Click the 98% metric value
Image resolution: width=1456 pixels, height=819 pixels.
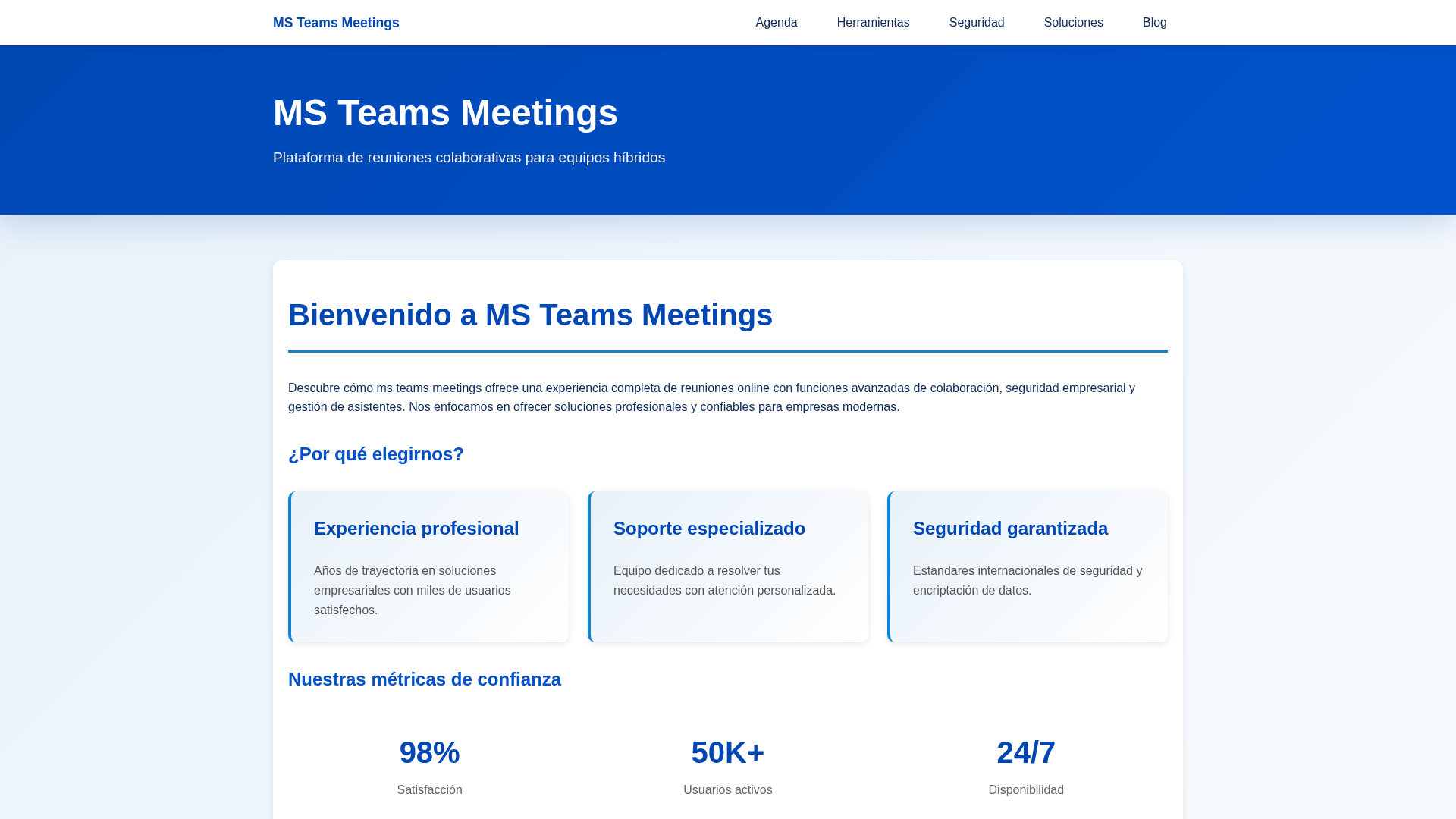tap(429, 753)
